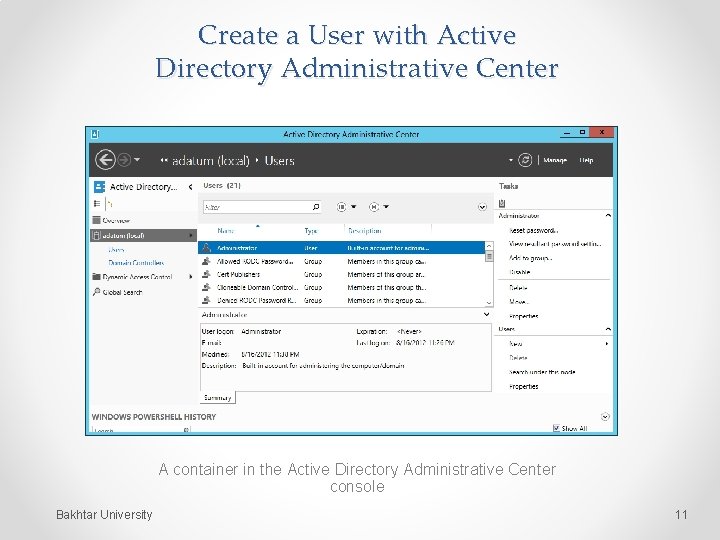Click the Users breadcrumb segment
Image resolution: width=720 pixels, height=540 pixels.
tap(279, 161)
